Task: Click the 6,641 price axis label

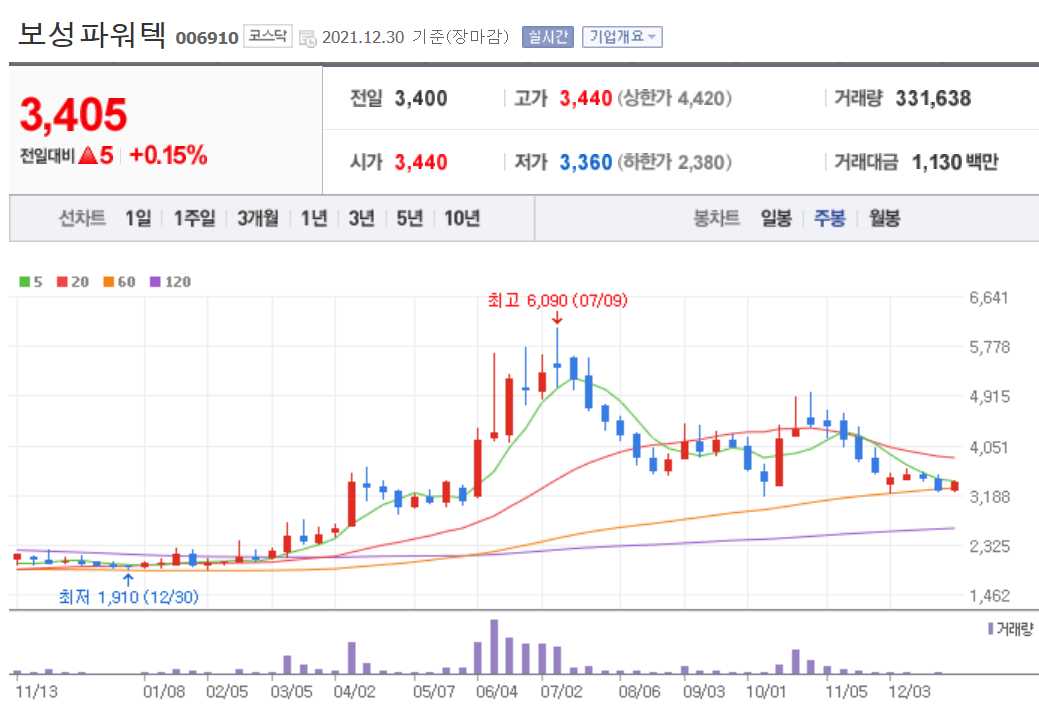Action: point(989,298)
